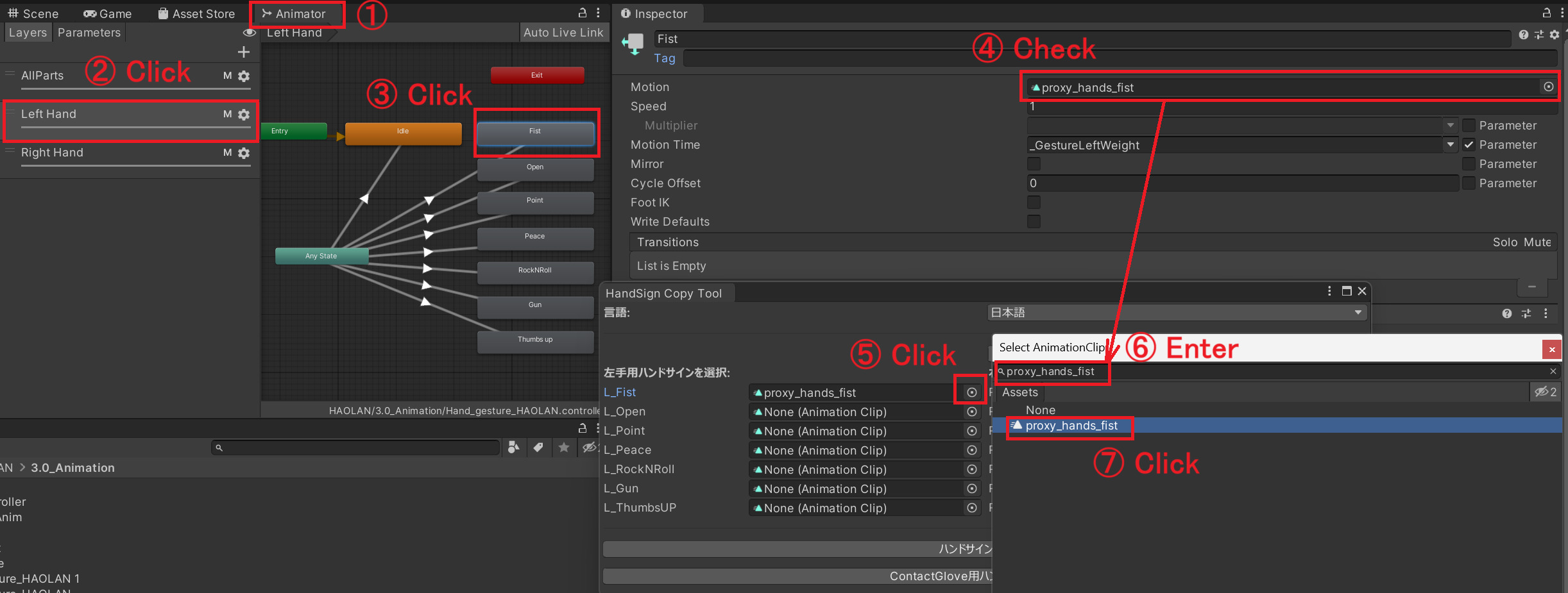Click the Speed value field
Viewport: 1568px width, 593px height.
click(1292, 106)
